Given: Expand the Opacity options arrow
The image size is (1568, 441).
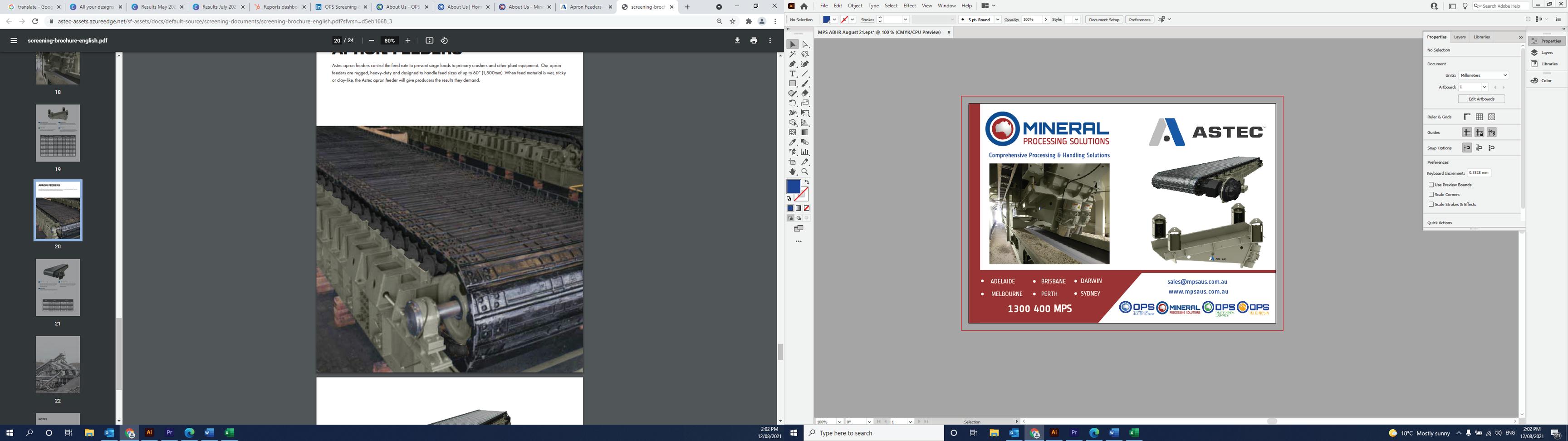Looking at the screenshot, I should coord(1046,20).
